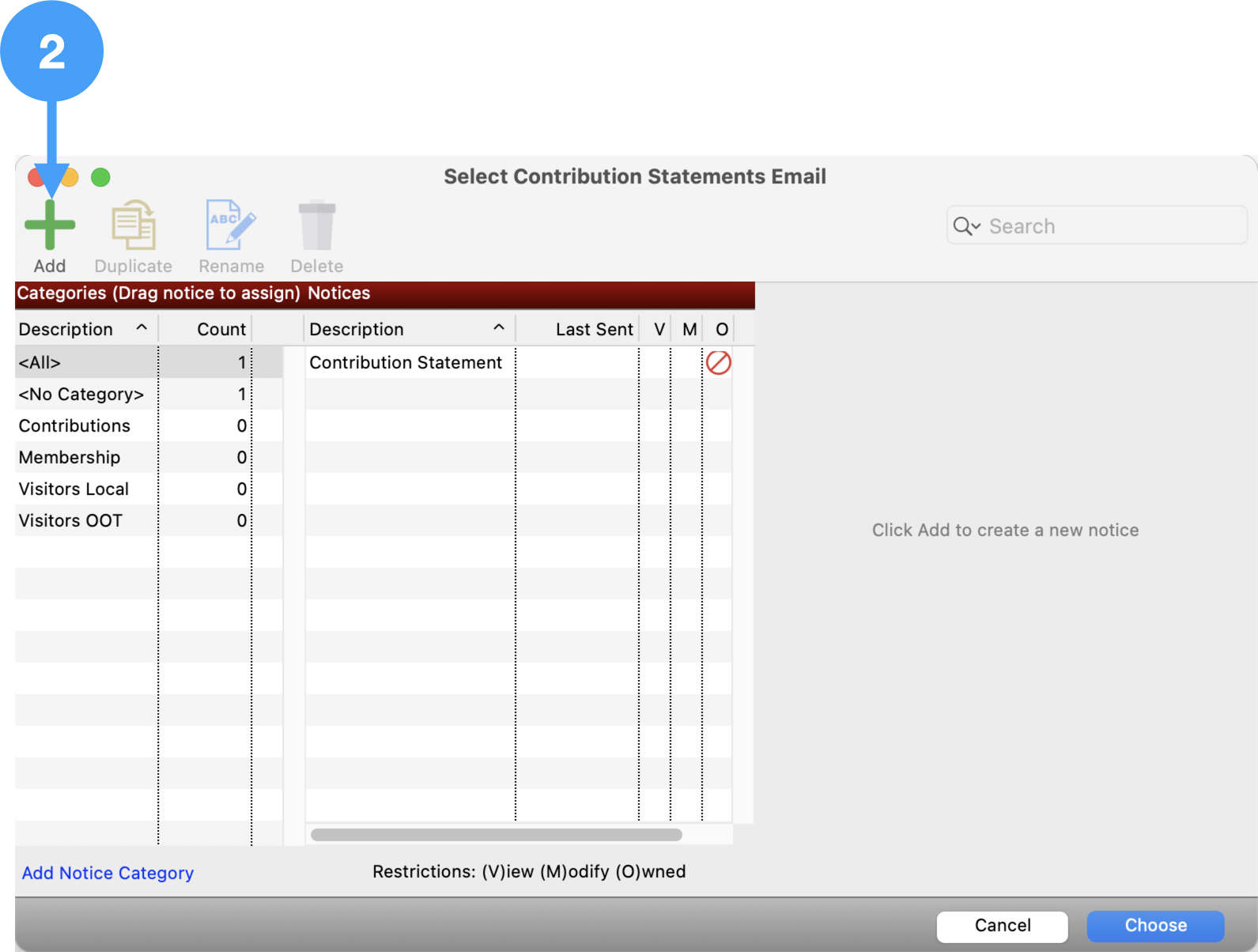Click the Rename ABC pencil icon

pyautogui.click(x=231, y=225)
